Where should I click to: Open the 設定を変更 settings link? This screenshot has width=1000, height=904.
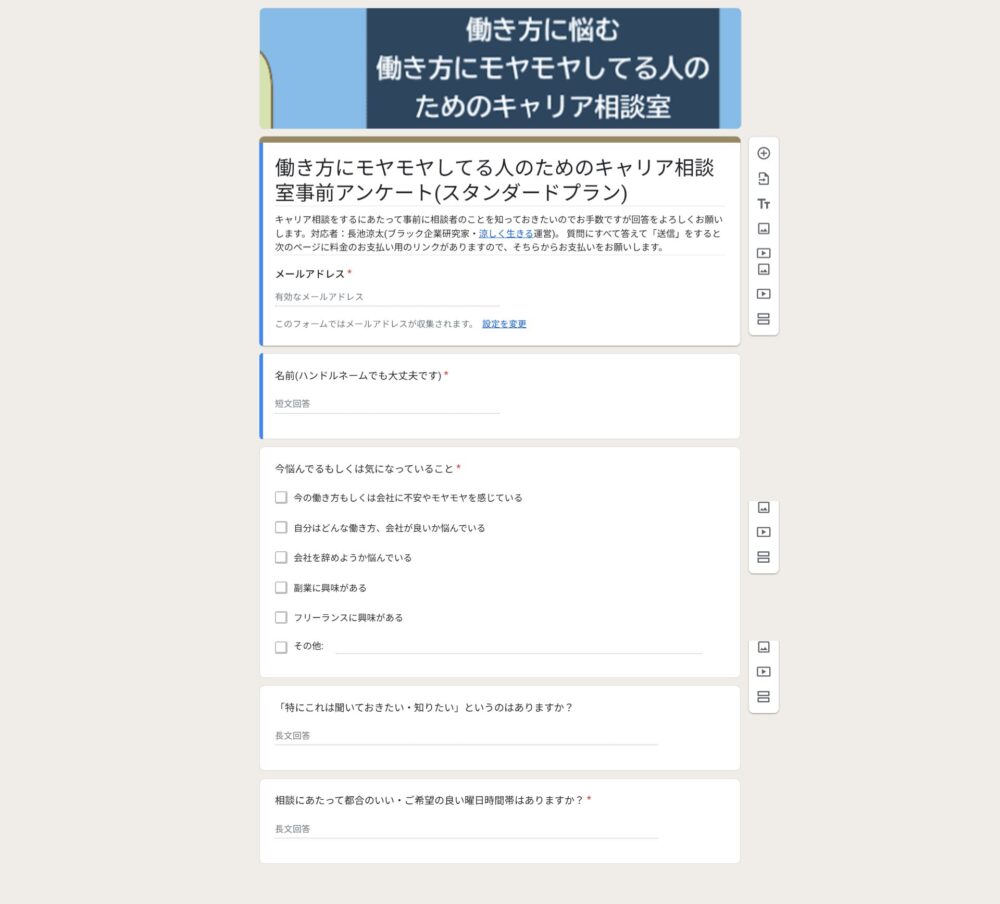pos(503,323)
